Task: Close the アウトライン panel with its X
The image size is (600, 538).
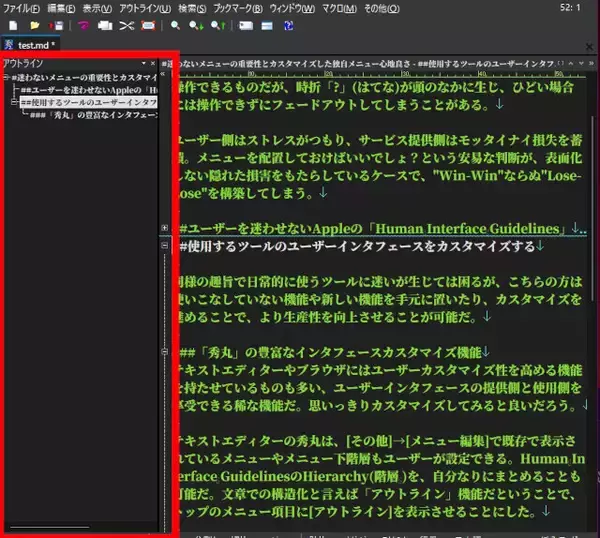Action: [153, 62]
